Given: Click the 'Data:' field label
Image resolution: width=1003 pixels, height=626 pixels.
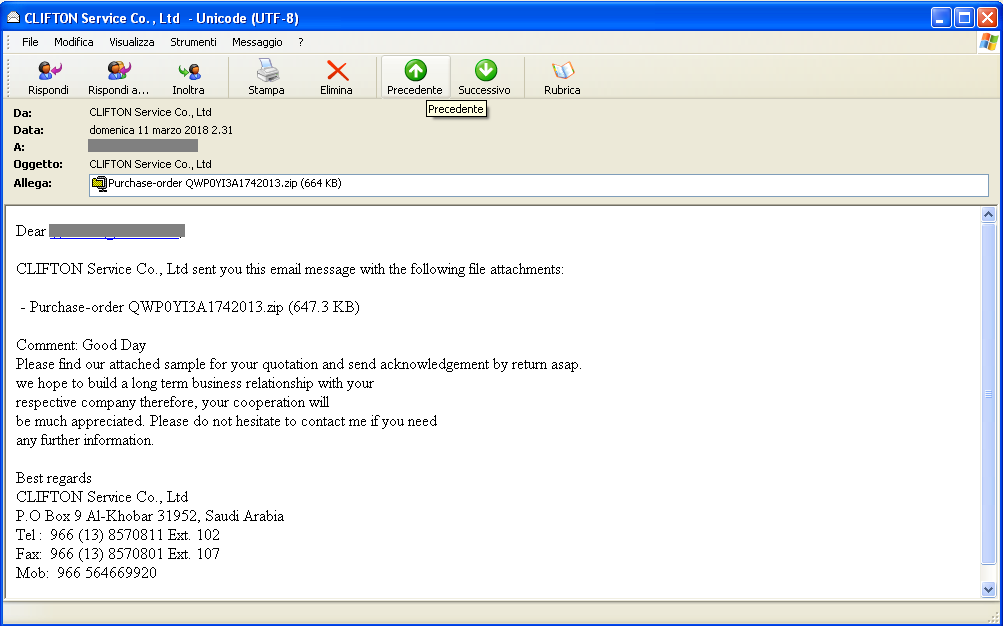Looking at the screenshot, I should 29,130.
